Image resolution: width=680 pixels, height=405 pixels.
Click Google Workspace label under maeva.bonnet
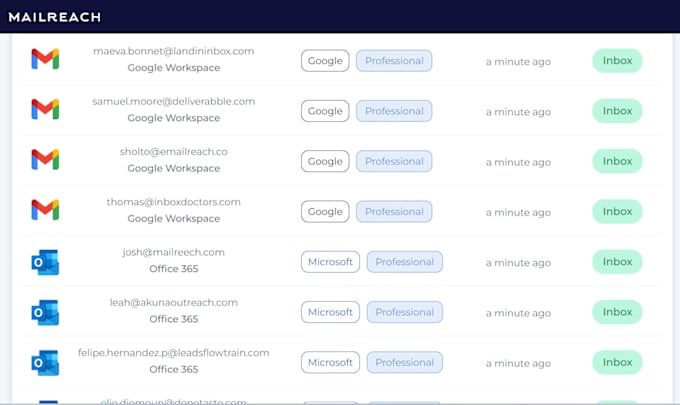pyautogui.click(x=173, y=68)
